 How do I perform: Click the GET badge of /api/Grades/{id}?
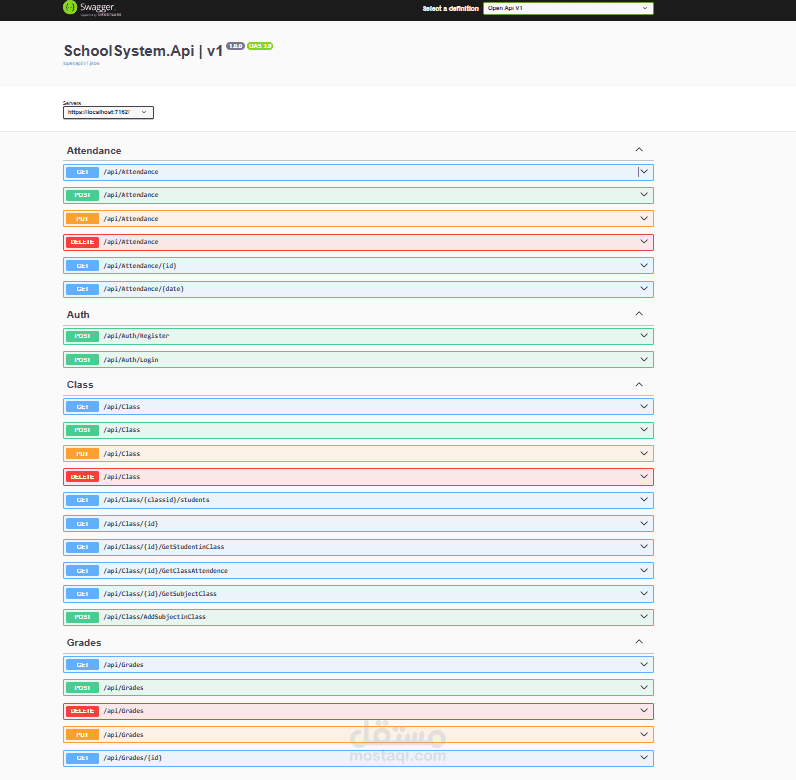[82, 758]
